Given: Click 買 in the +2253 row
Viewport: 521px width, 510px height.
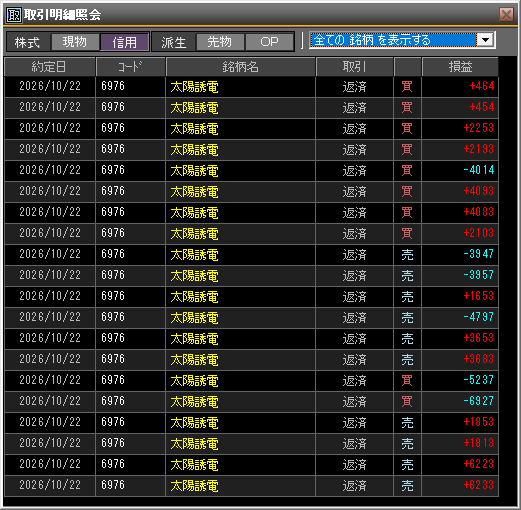Looking at the screenshot, I should click(407, 128).
